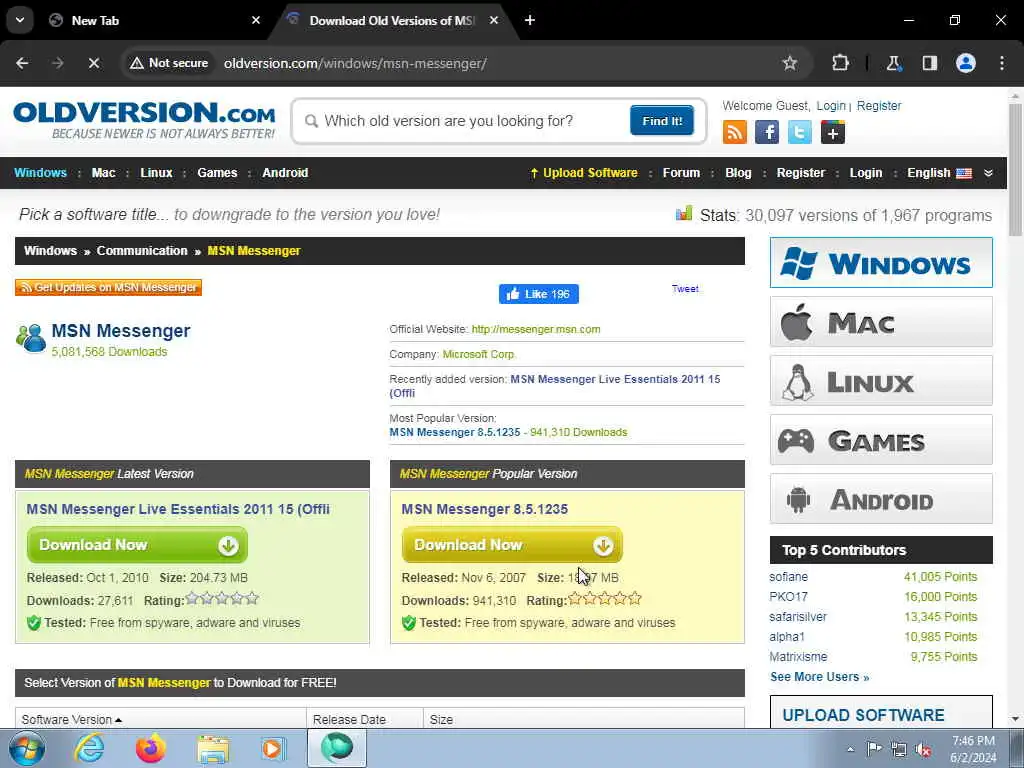Open contributor sofiane profile link
The width and height of the screenshot is (1024, 768).
point(788,577)
